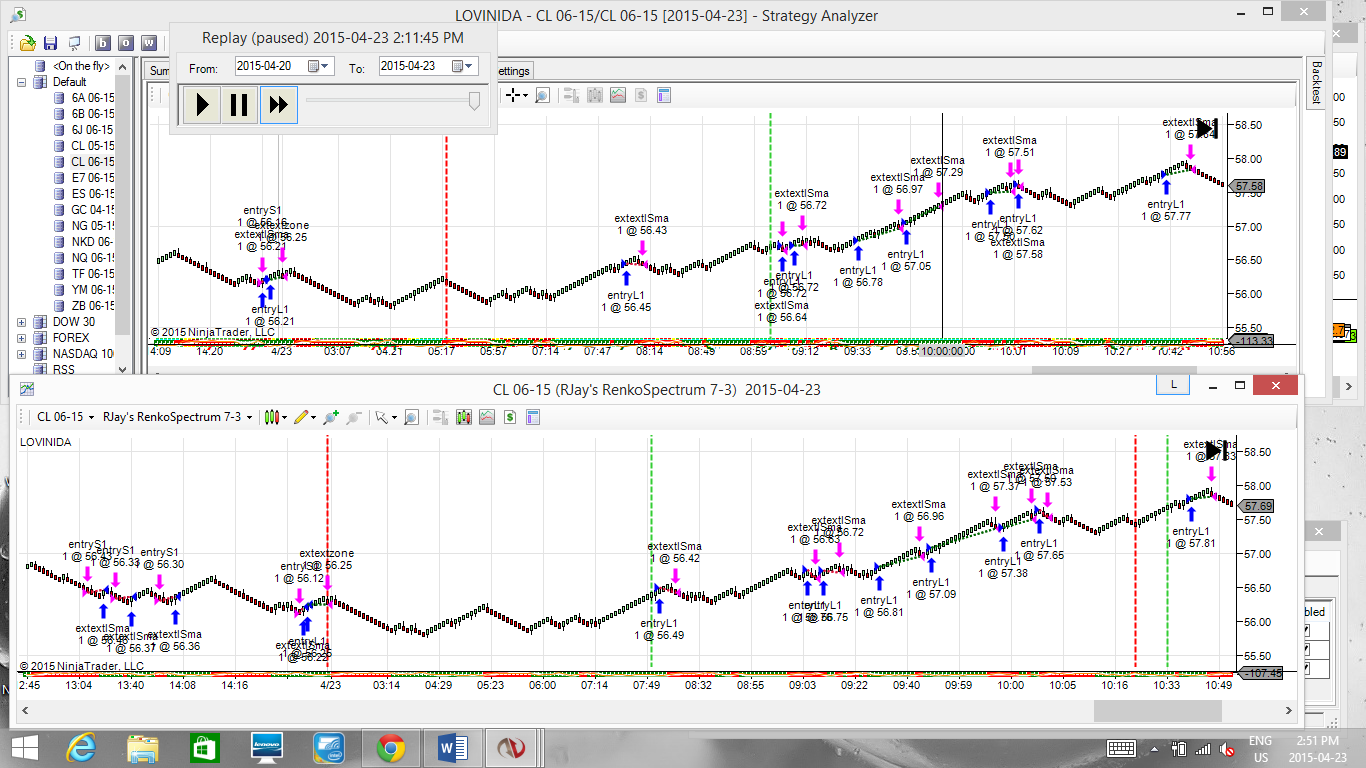Open the crosshair cursor dropdown arrow in Strategy Analyzer
The height and width of the screenshot is (768, 1366).
(526, 95)
